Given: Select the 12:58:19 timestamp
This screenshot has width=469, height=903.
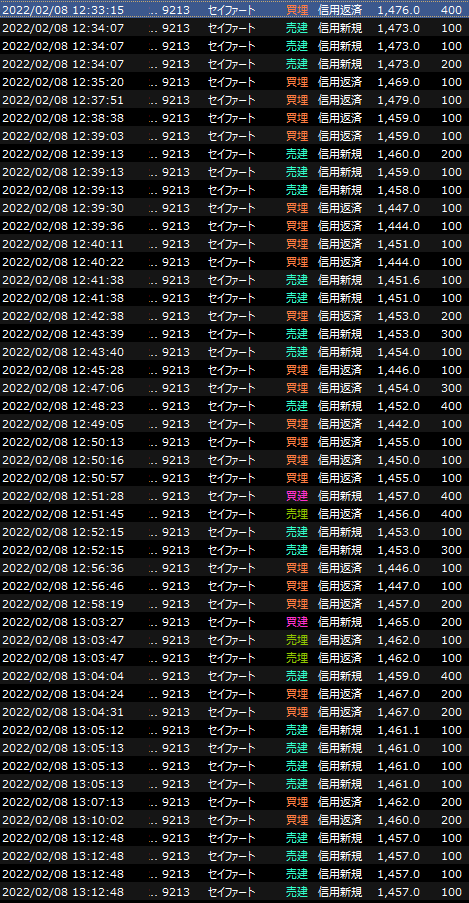Looking at the screenshot, I should click(63, 604).
